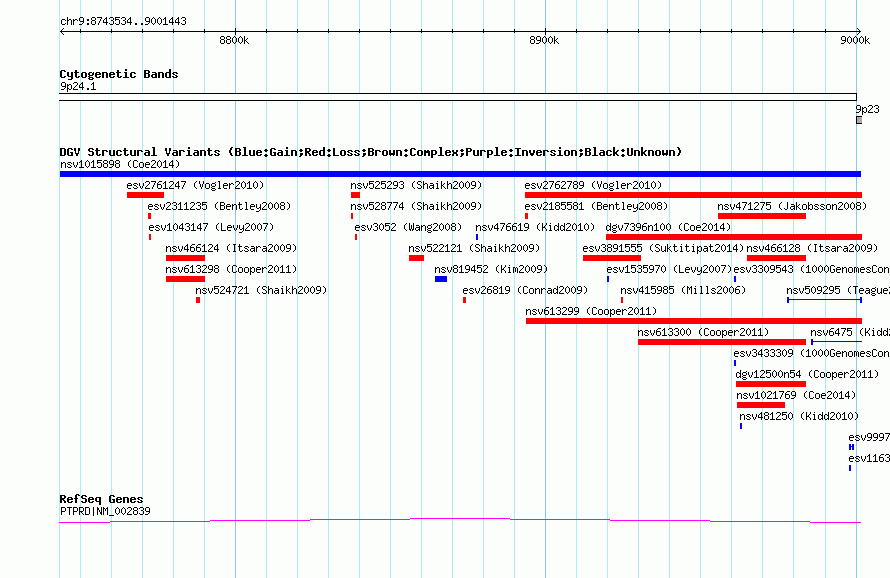
Task: Open nsv613299 (Cooper2011) variant label
Action: pyautogui.click(x=591, y=311)
